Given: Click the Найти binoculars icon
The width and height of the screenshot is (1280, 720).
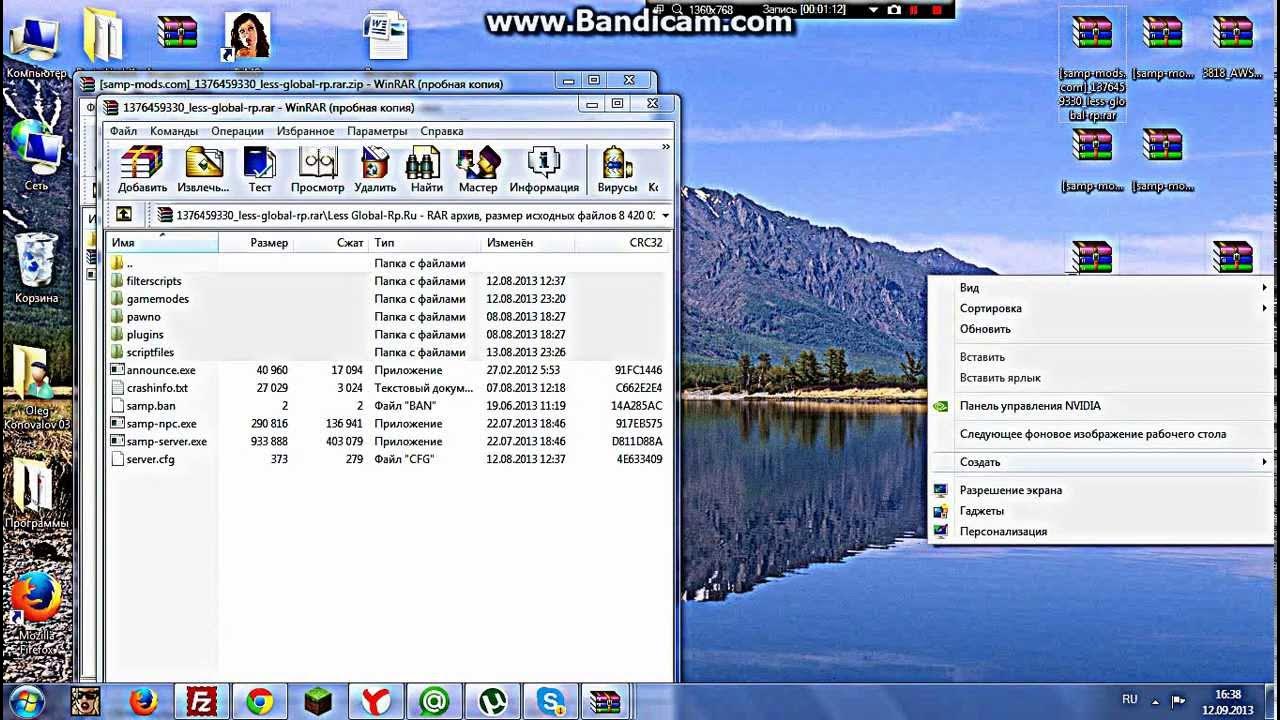Looking at the screenshot, I should (426, 169).
